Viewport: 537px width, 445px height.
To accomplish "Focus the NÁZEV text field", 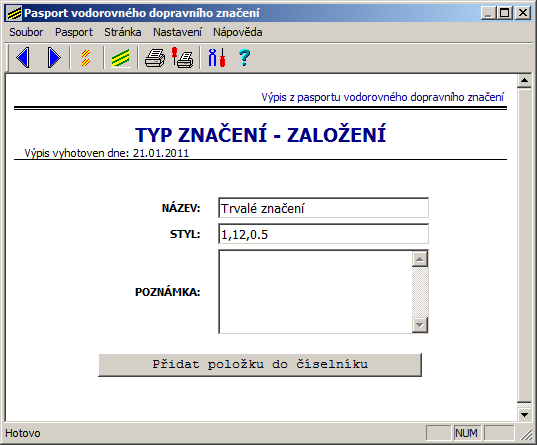I will tap(323, 208).
